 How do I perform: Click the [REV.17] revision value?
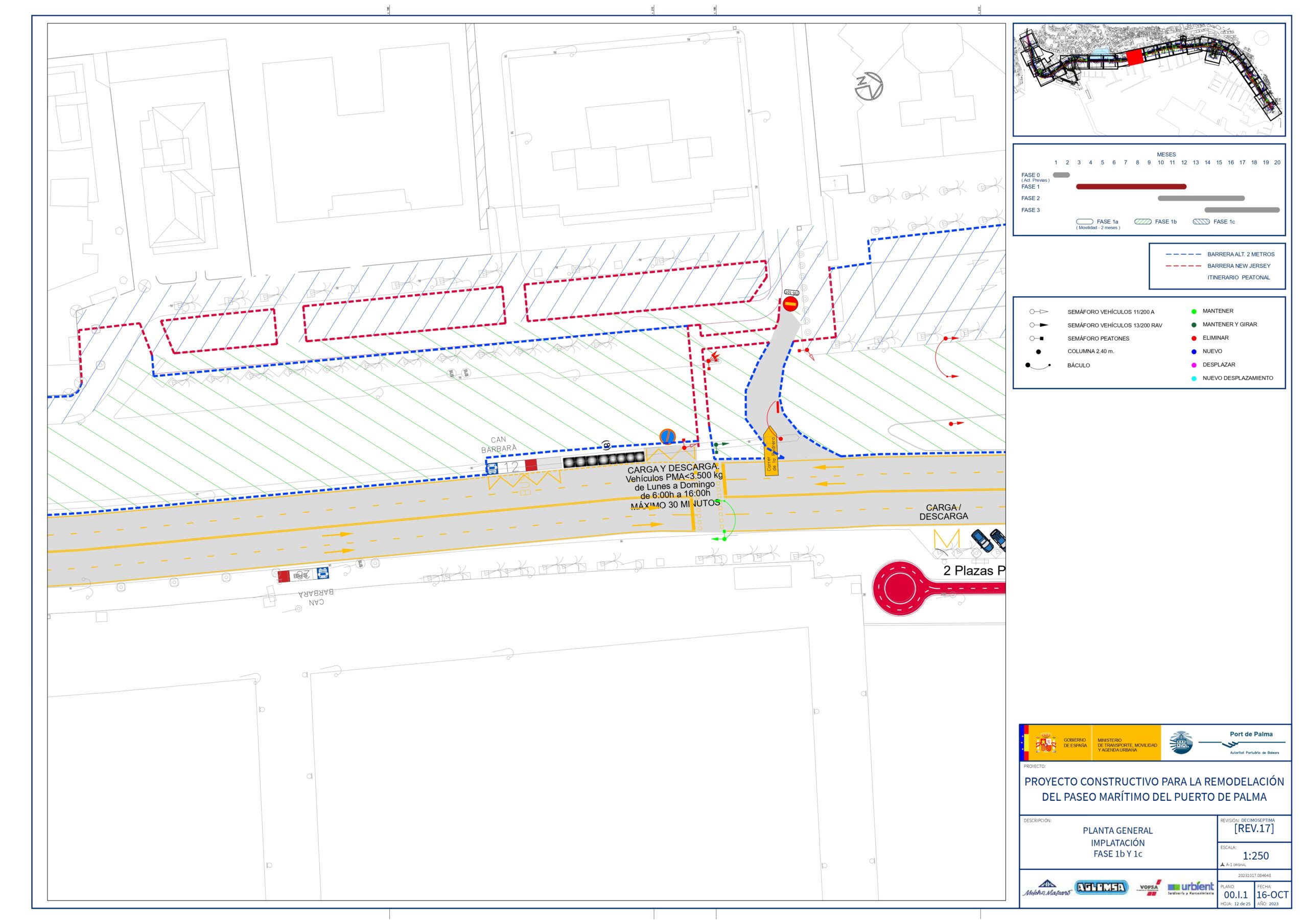coord(1254,828)
